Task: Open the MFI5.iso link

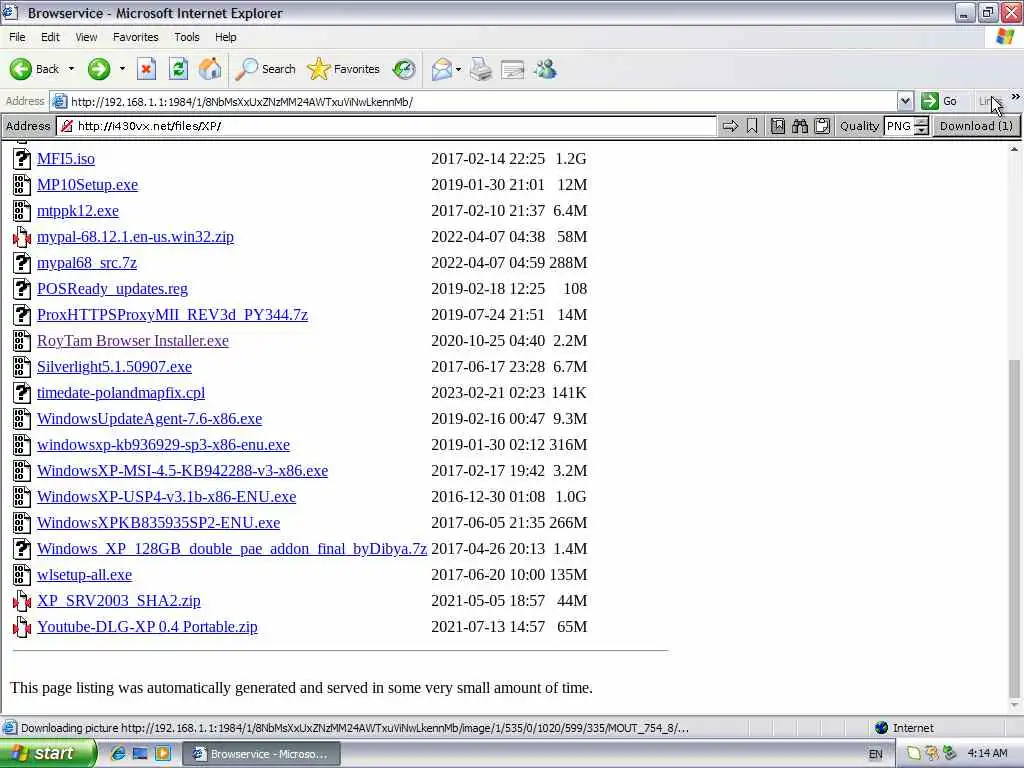Action: pyautogui.click(x=66, y=159)
